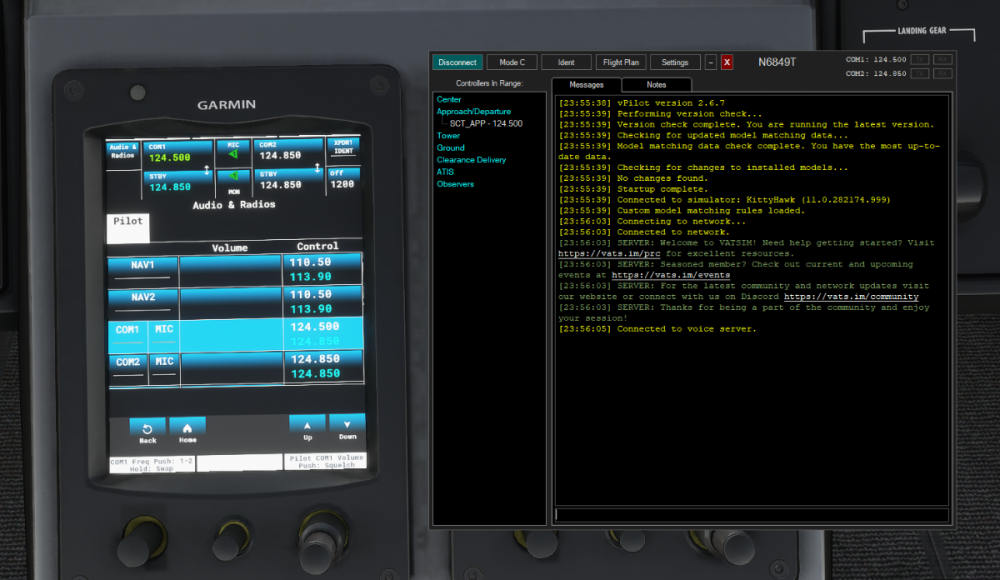Image resolution: width=1000 pixels, height=580 pixels.
Task: Switch to the Notes tab in vPilot
Action: 656,85
